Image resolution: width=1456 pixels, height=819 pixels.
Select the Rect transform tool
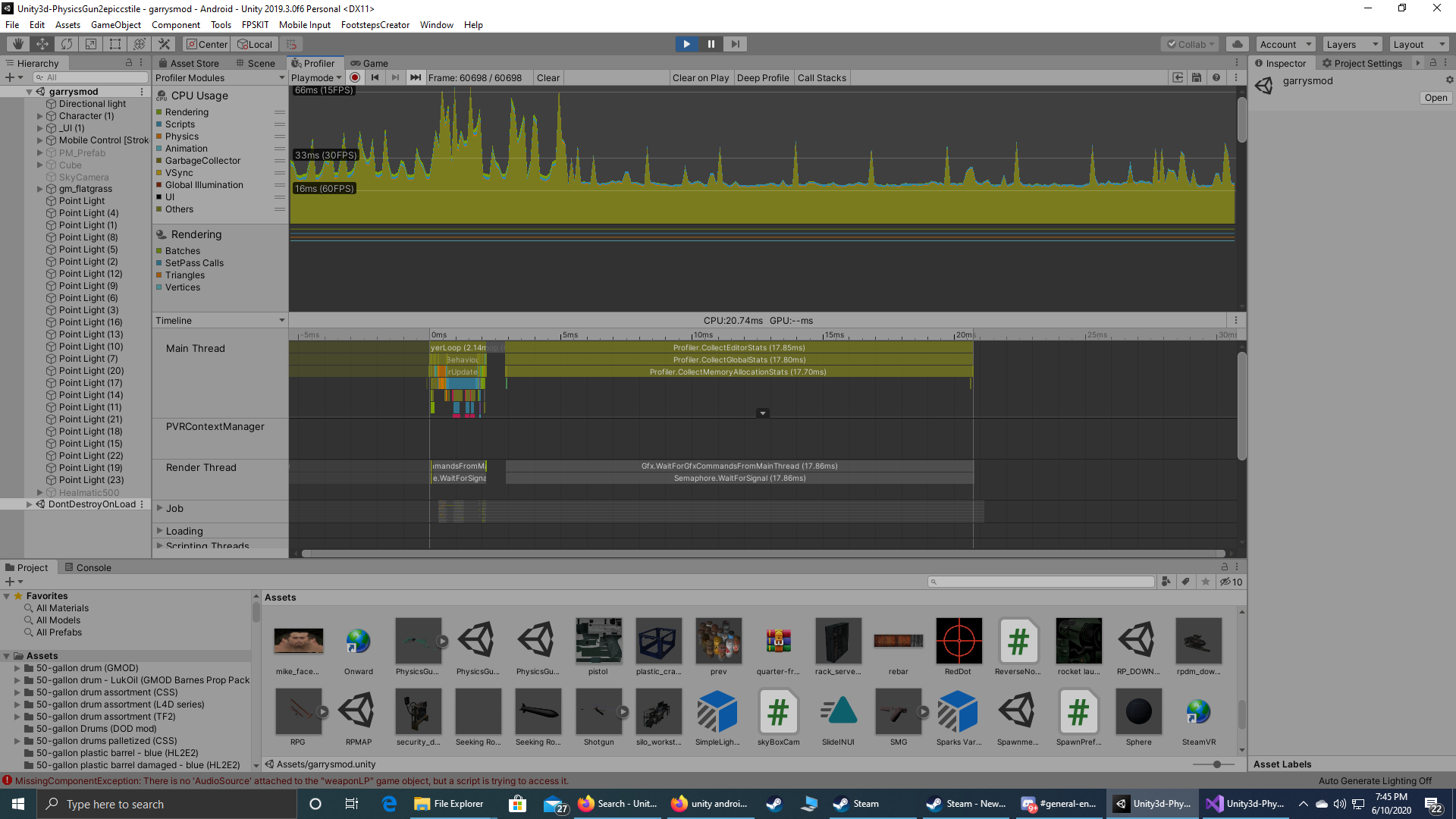pos(115,44)
